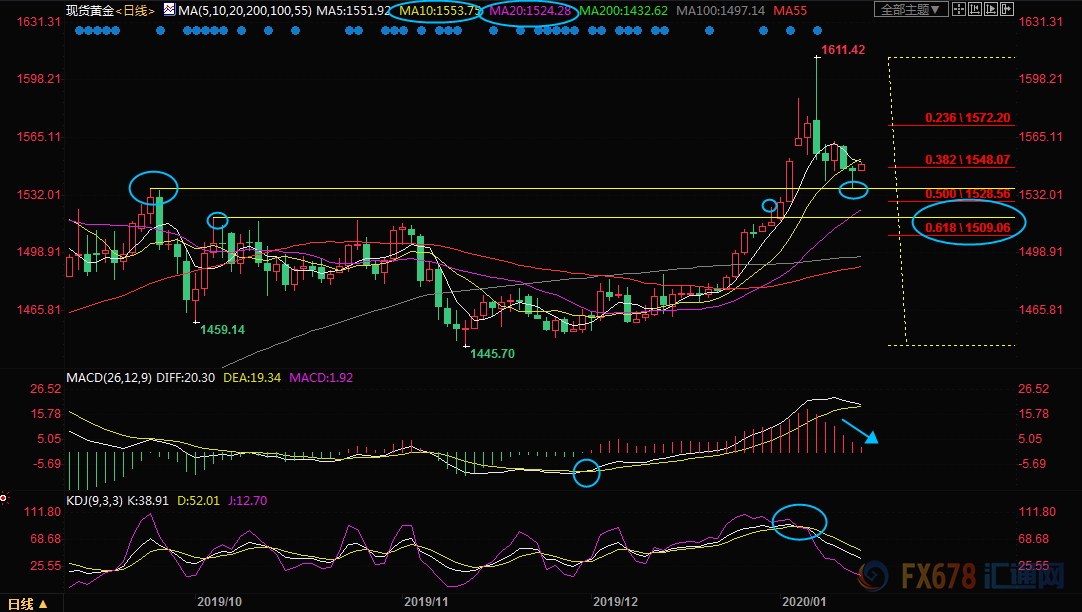Click the small chart icon before MA parameters
The image size is (1082, 612).
(x=169, y=10)
